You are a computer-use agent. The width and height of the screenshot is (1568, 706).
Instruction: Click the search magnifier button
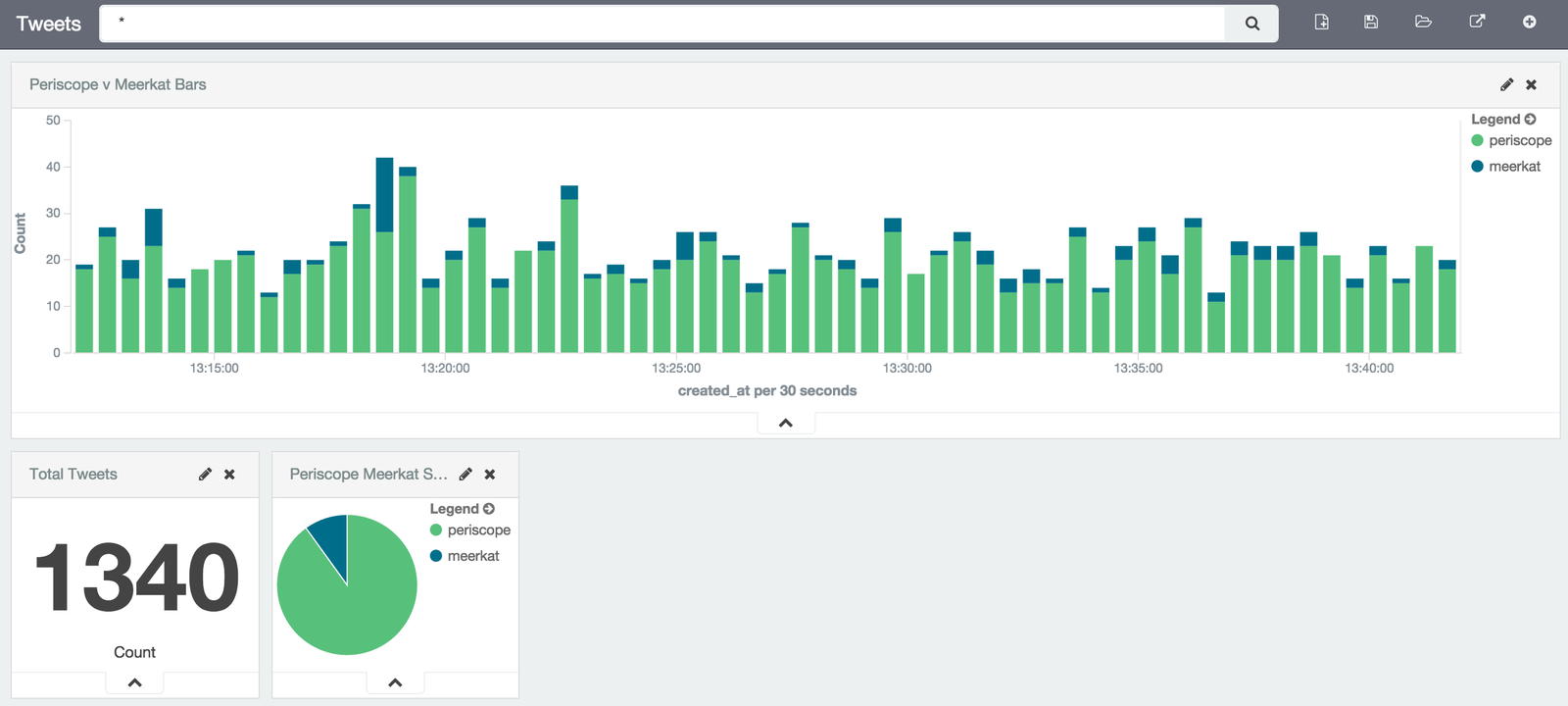click(x=1251, y=24)
